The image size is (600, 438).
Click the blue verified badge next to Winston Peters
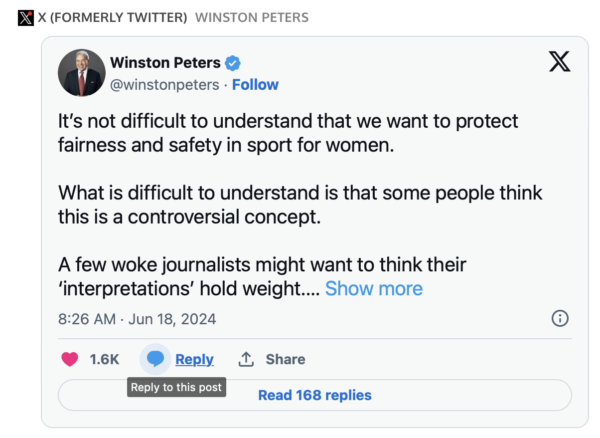pyautogui.click(x=233, y=63)
